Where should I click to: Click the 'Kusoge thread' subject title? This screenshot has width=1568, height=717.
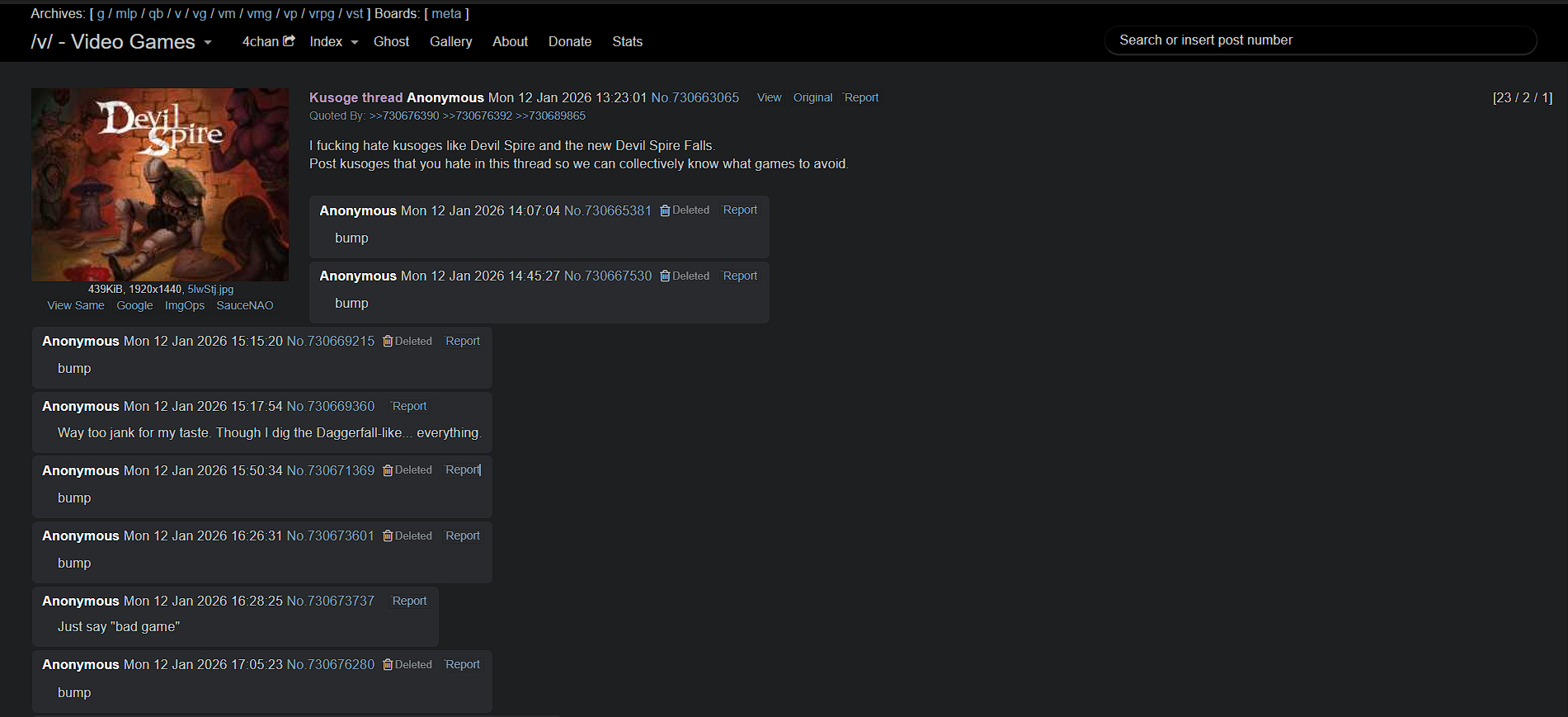pyautogui.click(x=356, y=98)
